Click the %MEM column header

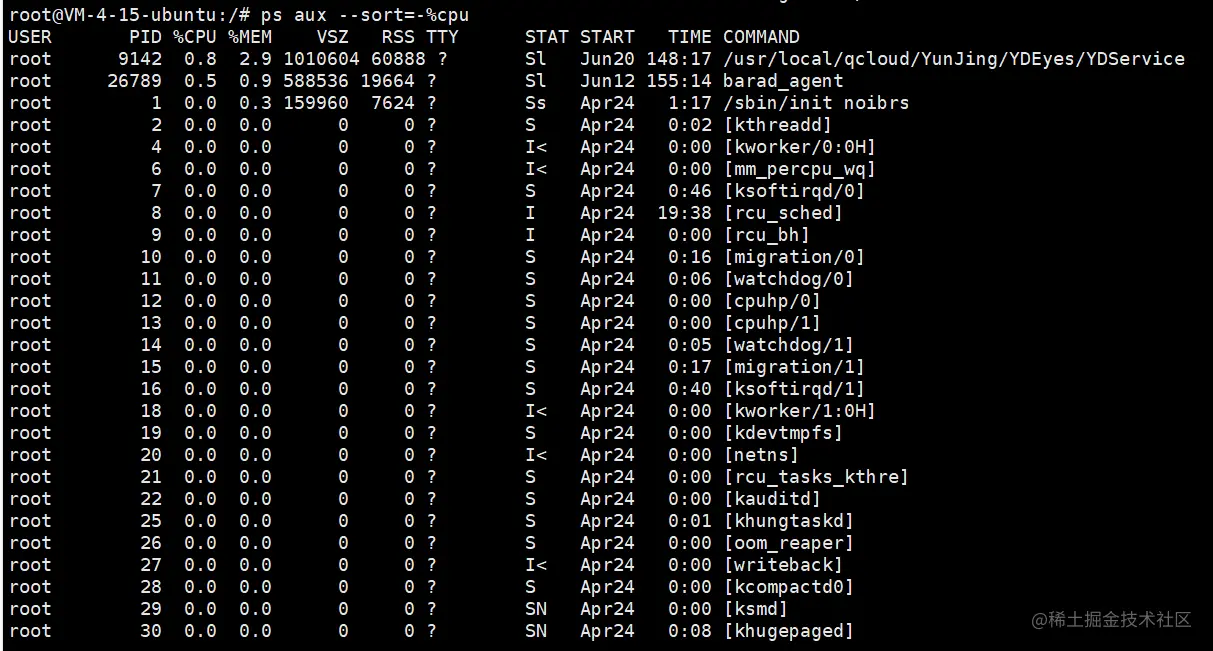tap(249, 37)
